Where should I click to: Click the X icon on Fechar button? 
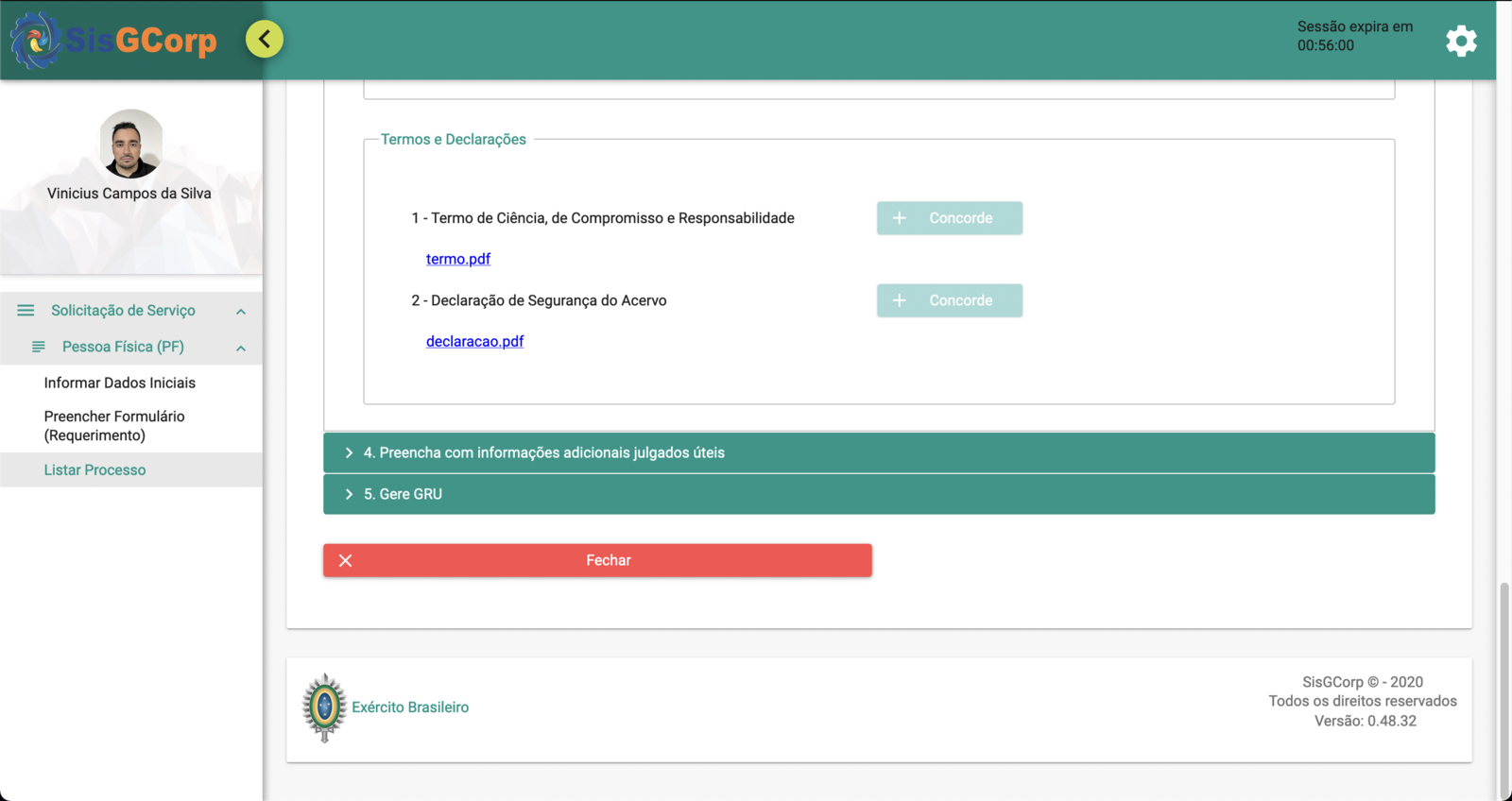pyautogui.click(x=346, y=560)
